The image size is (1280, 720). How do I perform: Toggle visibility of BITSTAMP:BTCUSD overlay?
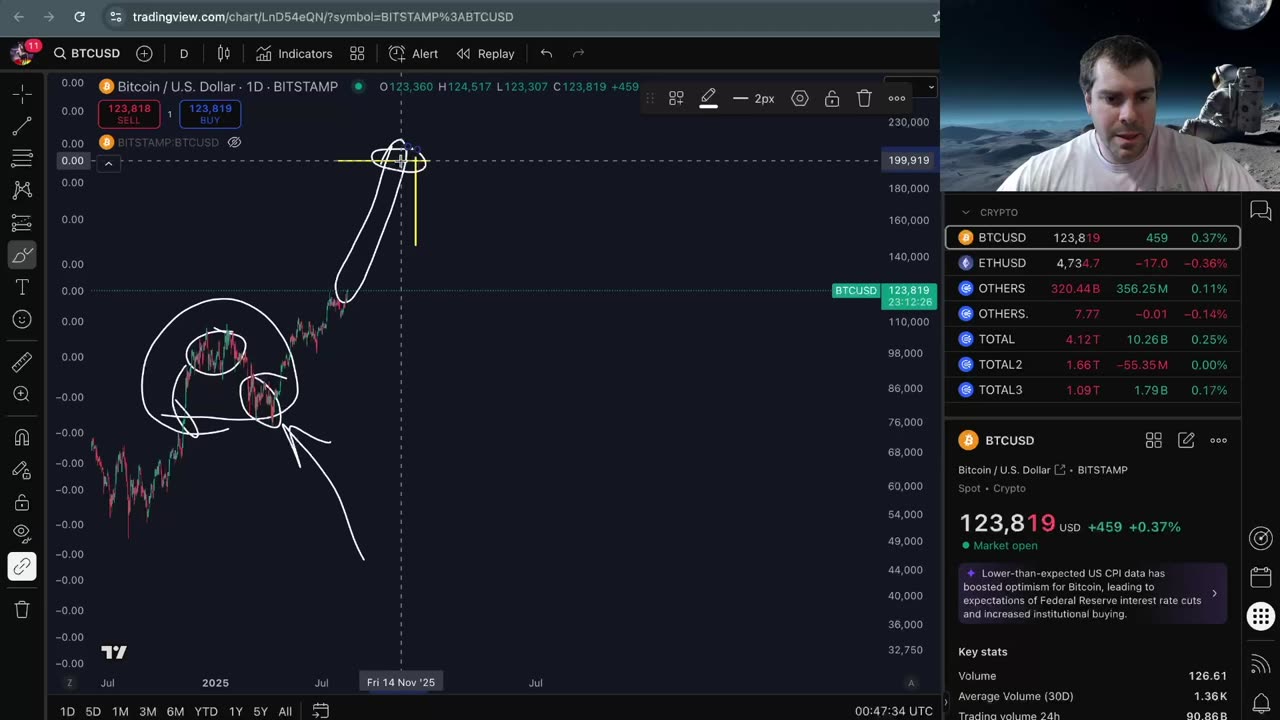(234, 142)
